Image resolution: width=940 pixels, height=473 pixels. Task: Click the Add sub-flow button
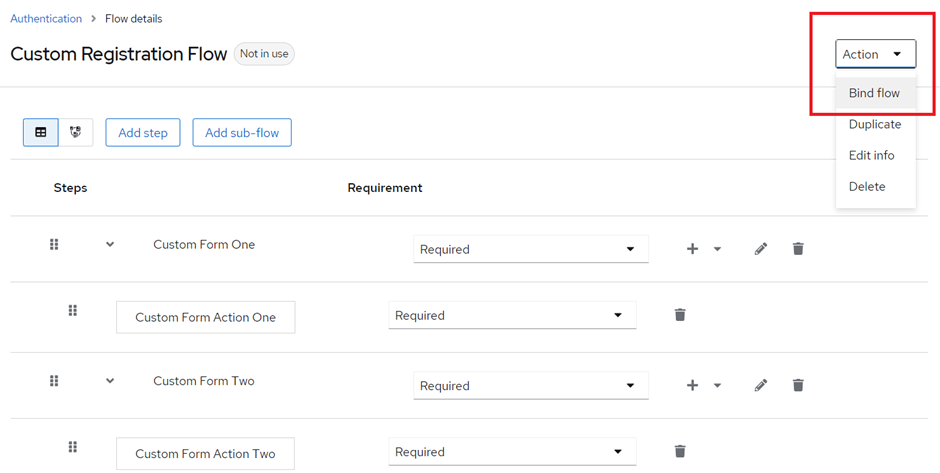tap(242, 132)
